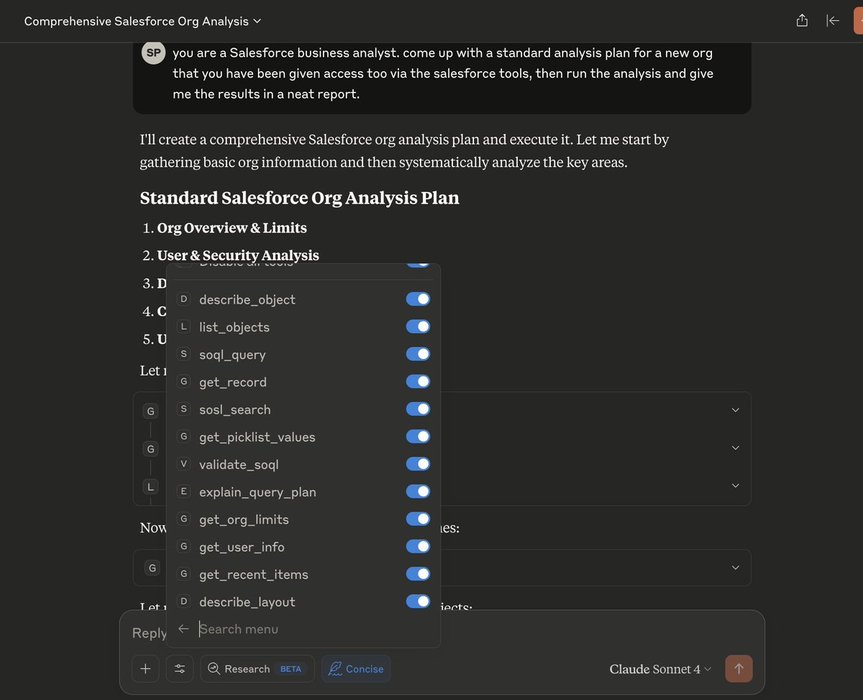Click the SP user avatar
This screenshot has height=700, width=863.
(x=153, y=53)
